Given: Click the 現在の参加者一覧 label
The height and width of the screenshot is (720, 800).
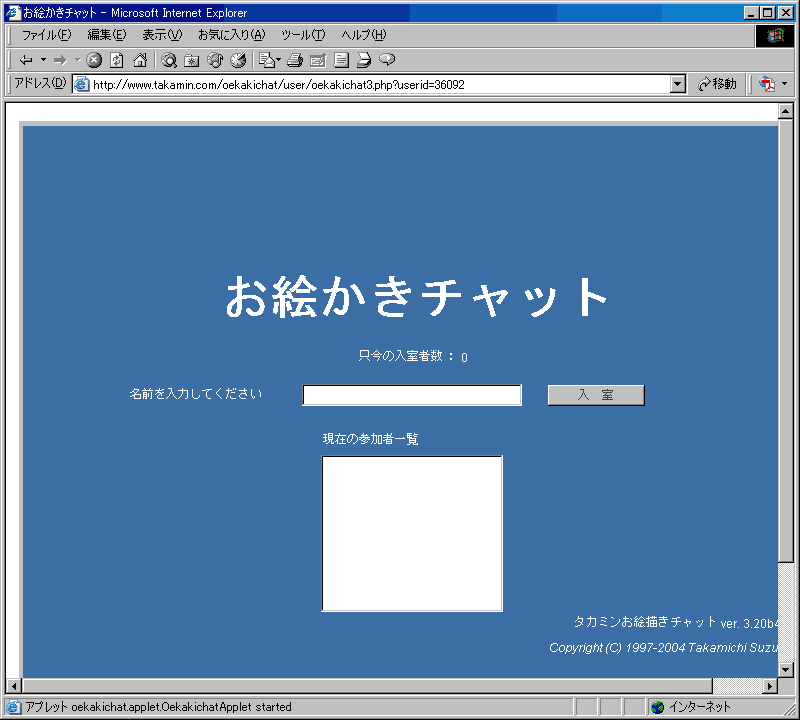Looking at the screenshot, I should [370, 439].
